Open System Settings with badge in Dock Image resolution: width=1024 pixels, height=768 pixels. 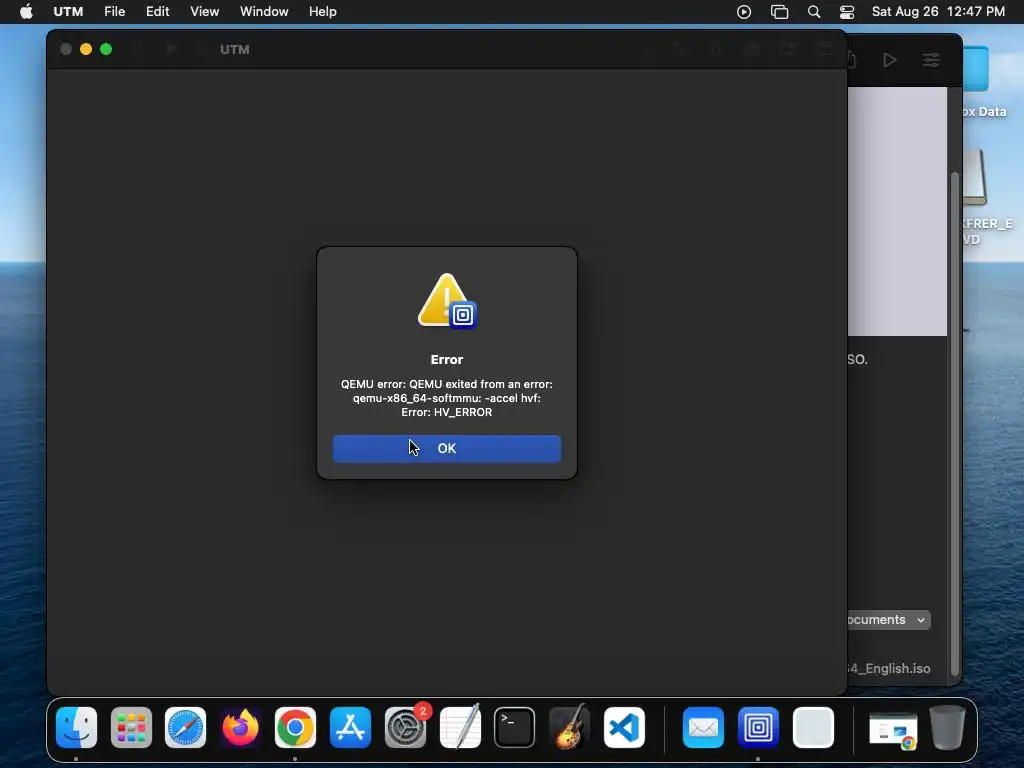[x=406, y=727]
